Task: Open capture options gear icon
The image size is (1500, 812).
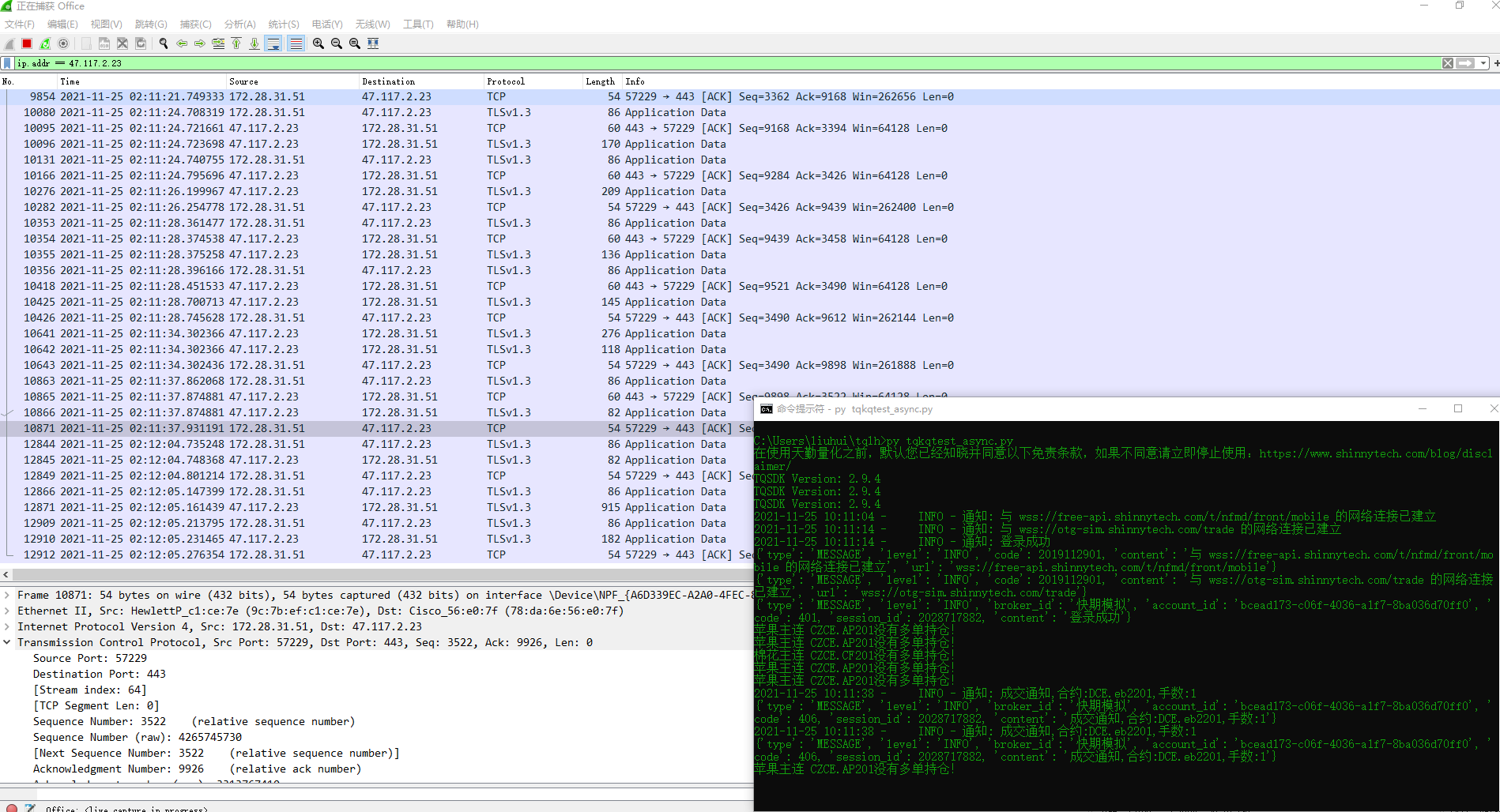Action: tap(63, 43)
